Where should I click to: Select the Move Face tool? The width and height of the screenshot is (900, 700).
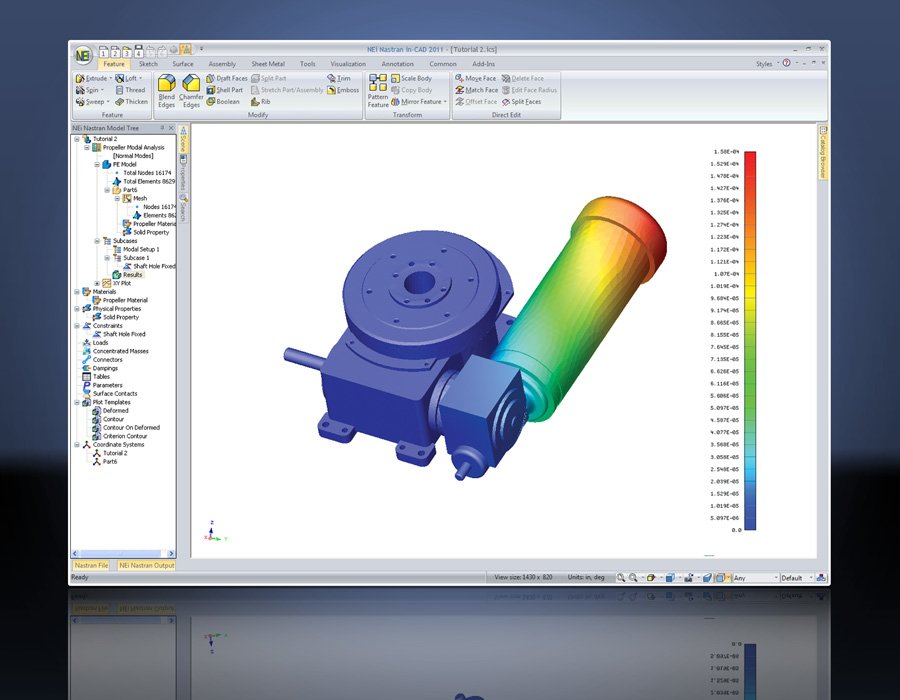click(475, 78)
